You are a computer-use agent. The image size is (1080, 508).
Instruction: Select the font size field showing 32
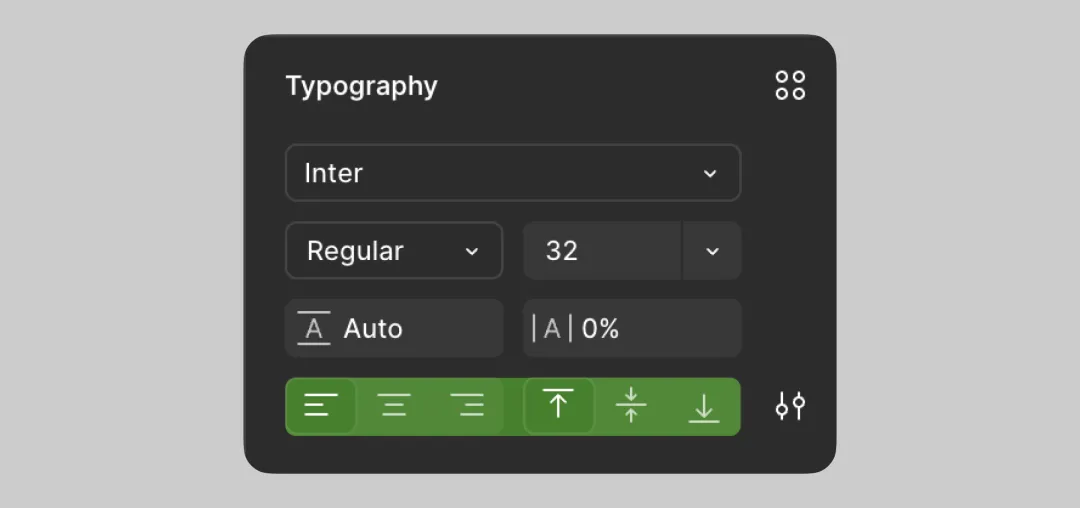pyautogui.click(x=602, y=251)
